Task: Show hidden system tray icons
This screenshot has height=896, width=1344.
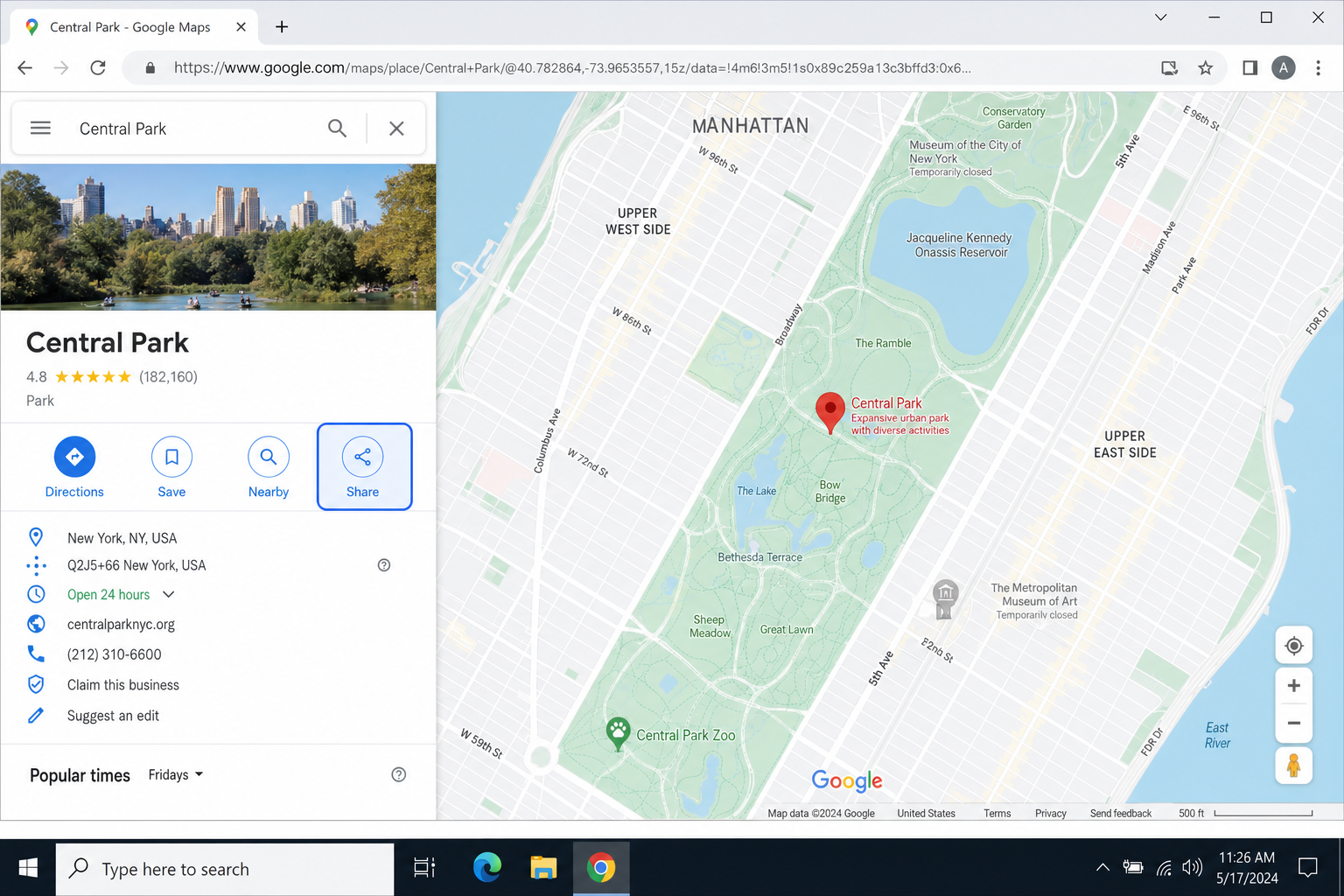Action: (x=1102, y=867)
